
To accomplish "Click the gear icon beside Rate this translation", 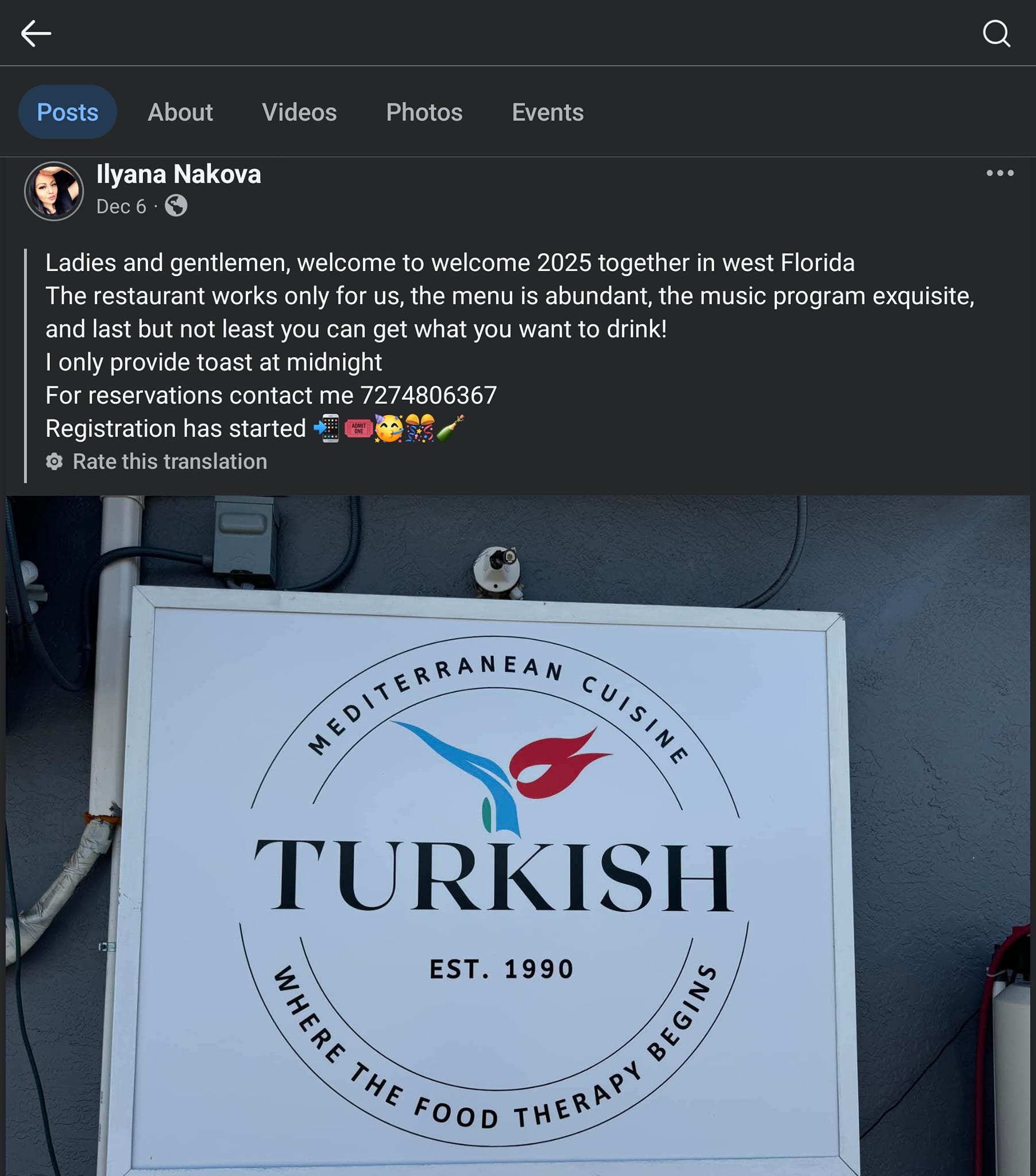I will tap(54, 462).
